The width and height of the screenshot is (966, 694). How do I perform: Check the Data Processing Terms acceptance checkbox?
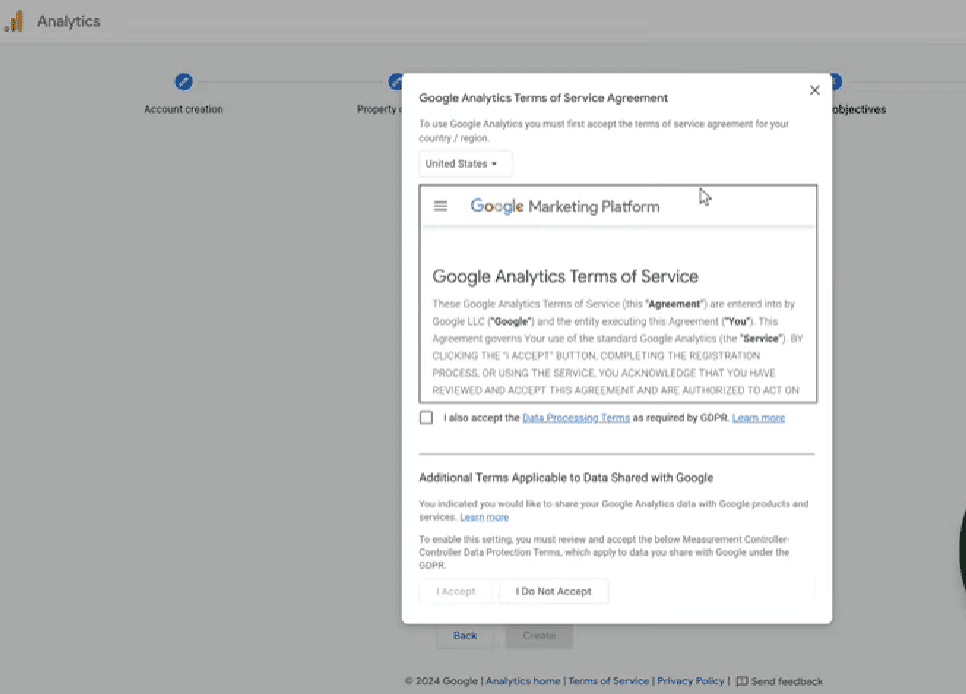pyautogui.click(x=426, y=417)
